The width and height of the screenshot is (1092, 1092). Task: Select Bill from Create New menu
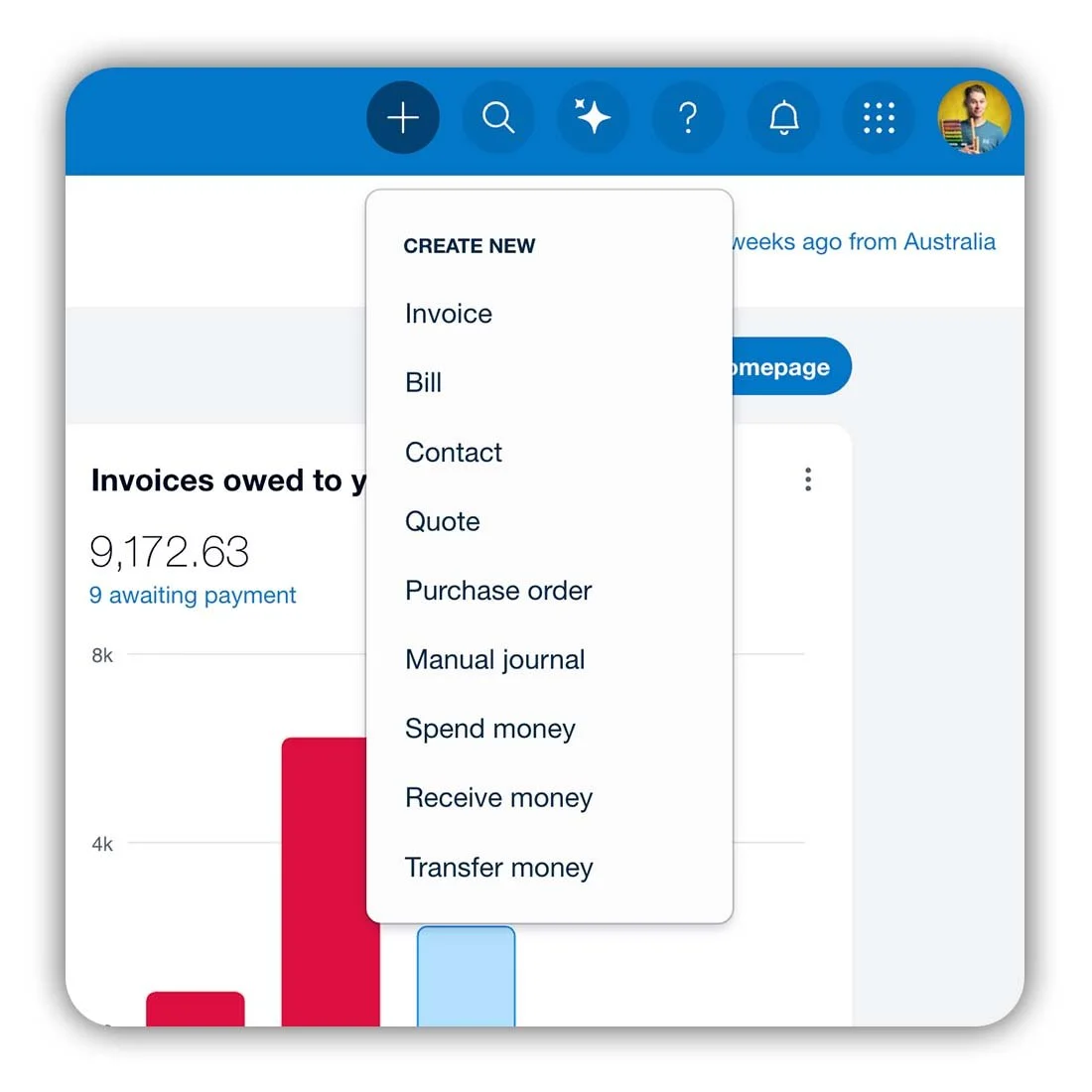423,383
